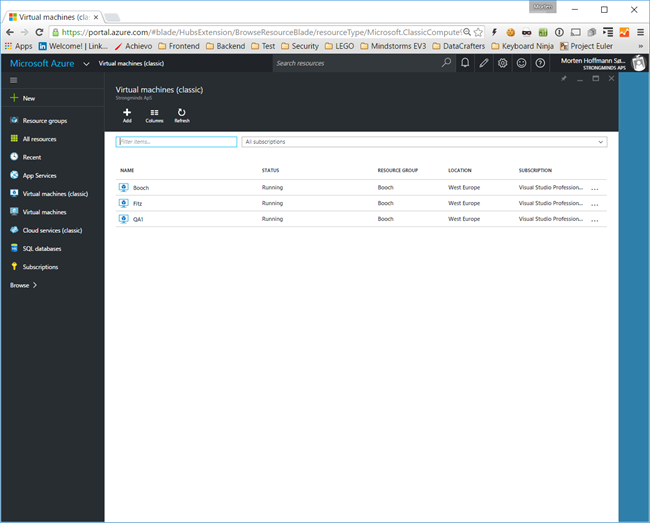Refresh the virtual machines list
This screenshot has width=650, height=523.
pos(182,115)
